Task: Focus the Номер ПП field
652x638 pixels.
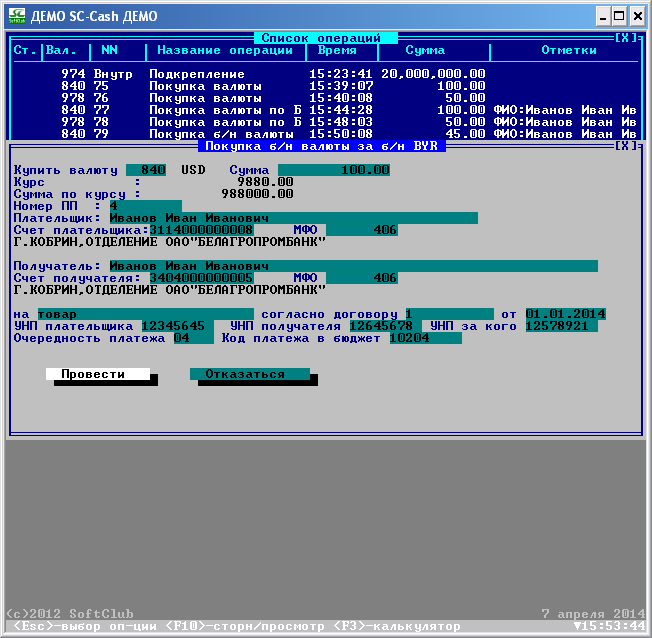Action: coord(146,206)
